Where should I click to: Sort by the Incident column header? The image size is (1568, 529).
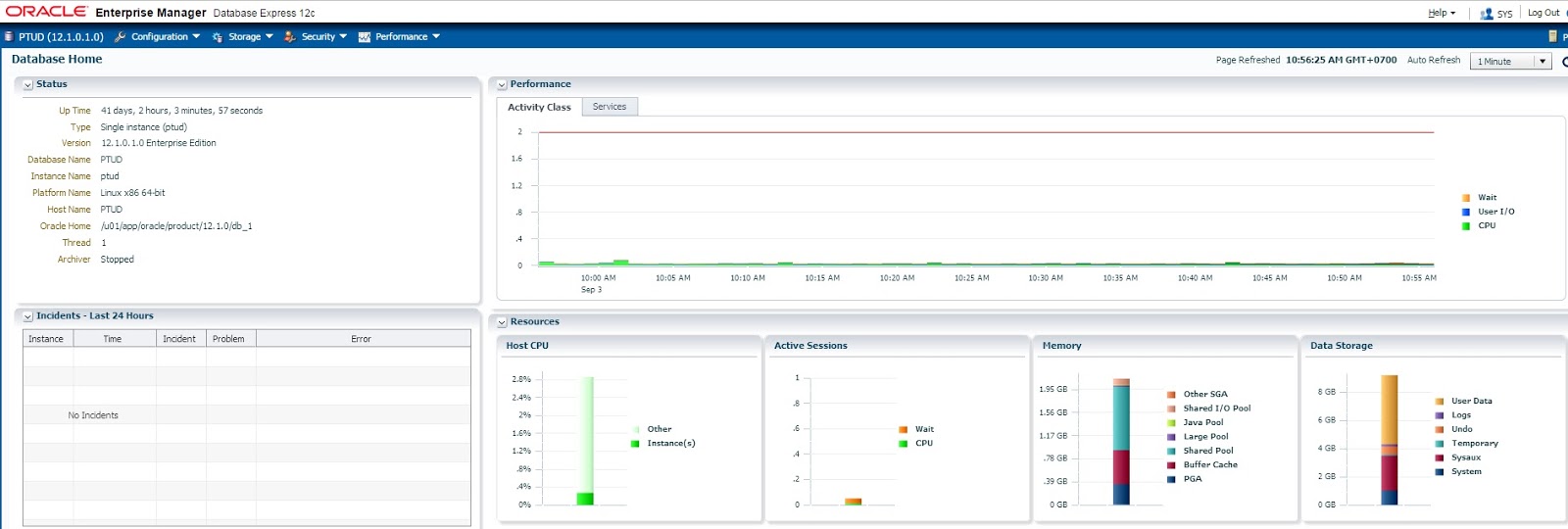(181, 339)
